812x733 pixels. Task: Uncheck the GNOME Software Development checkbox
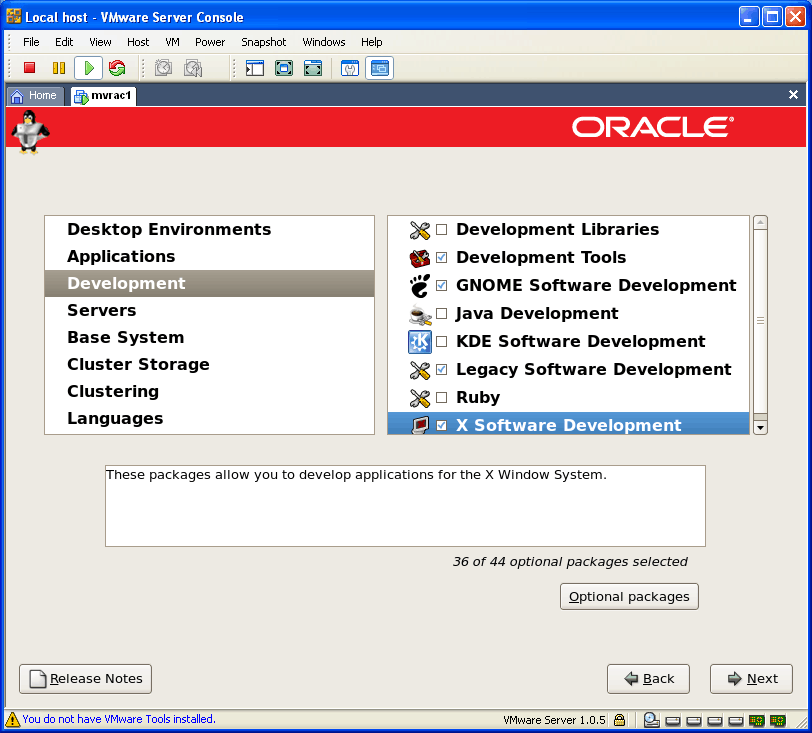(442, 286)
